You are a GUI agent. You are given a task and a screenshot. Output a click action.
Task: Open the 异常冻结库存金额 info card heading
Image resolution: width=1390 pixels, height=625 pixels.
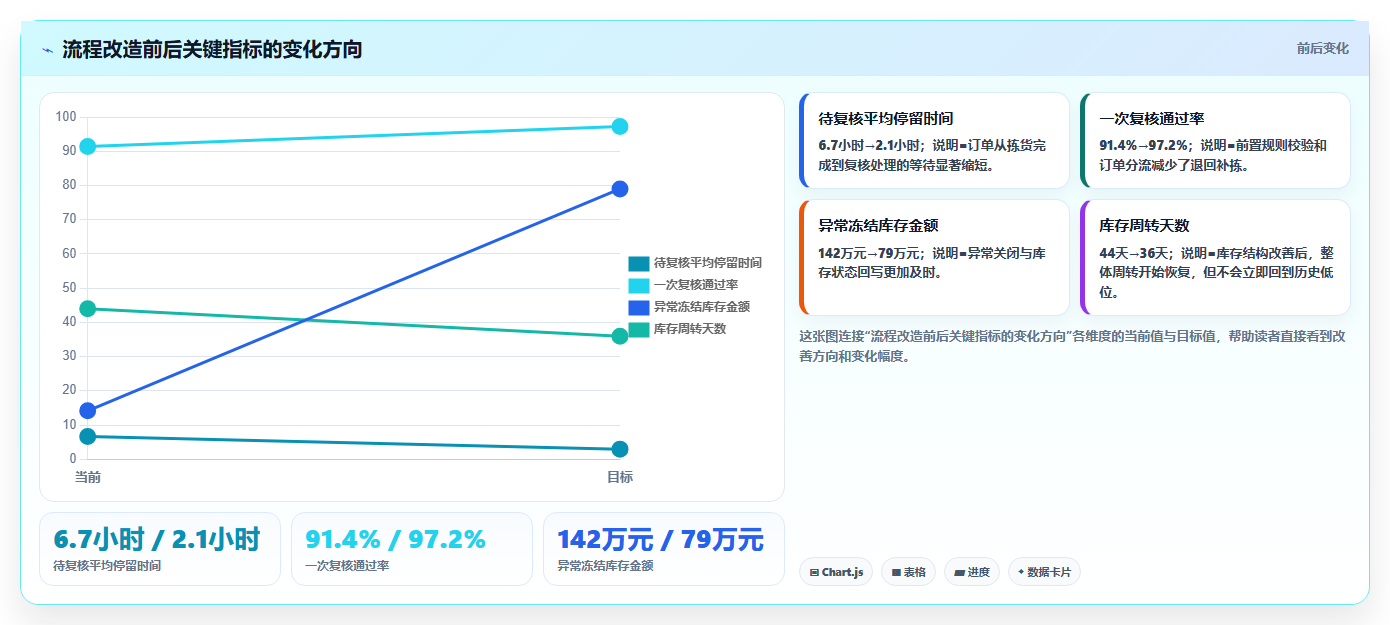[x=878, y=225]
